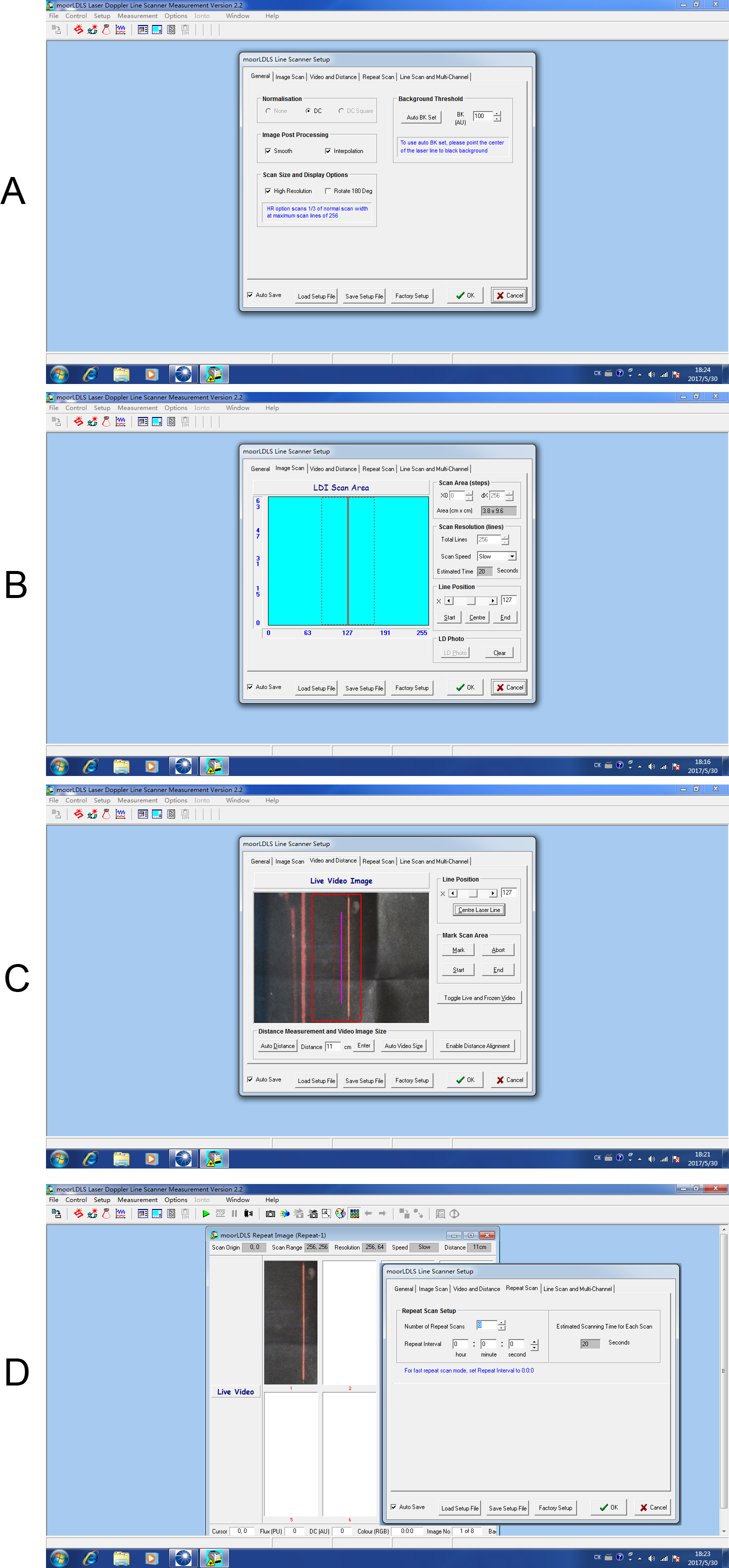Screen dimensions: 729x1568
Task: Click the Distance input field showing 11
Action: coord(332,1046)
